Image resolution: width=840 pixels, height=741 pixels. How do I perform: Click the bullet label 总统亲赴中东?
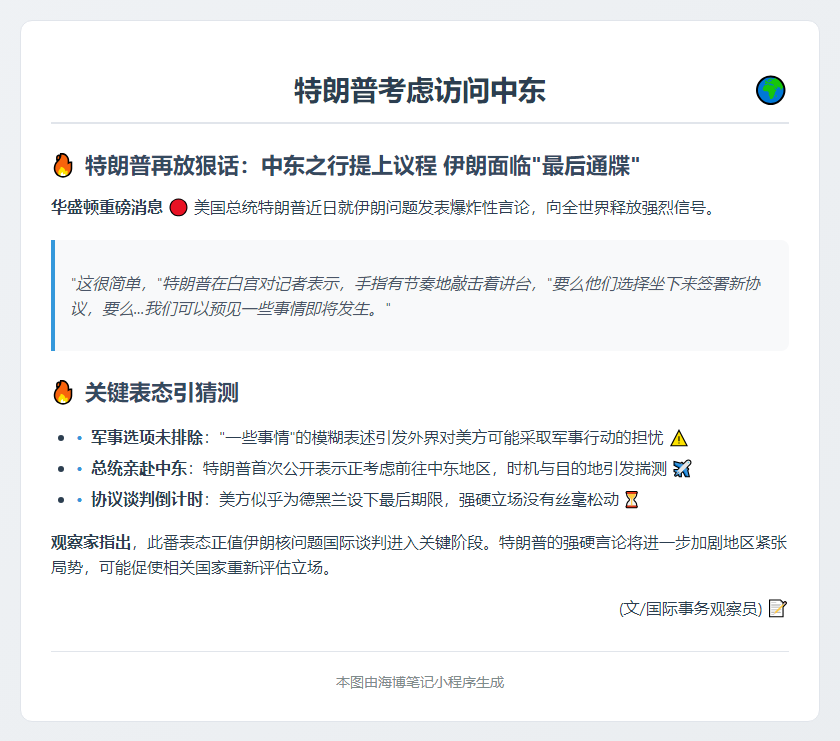(139, 469)
